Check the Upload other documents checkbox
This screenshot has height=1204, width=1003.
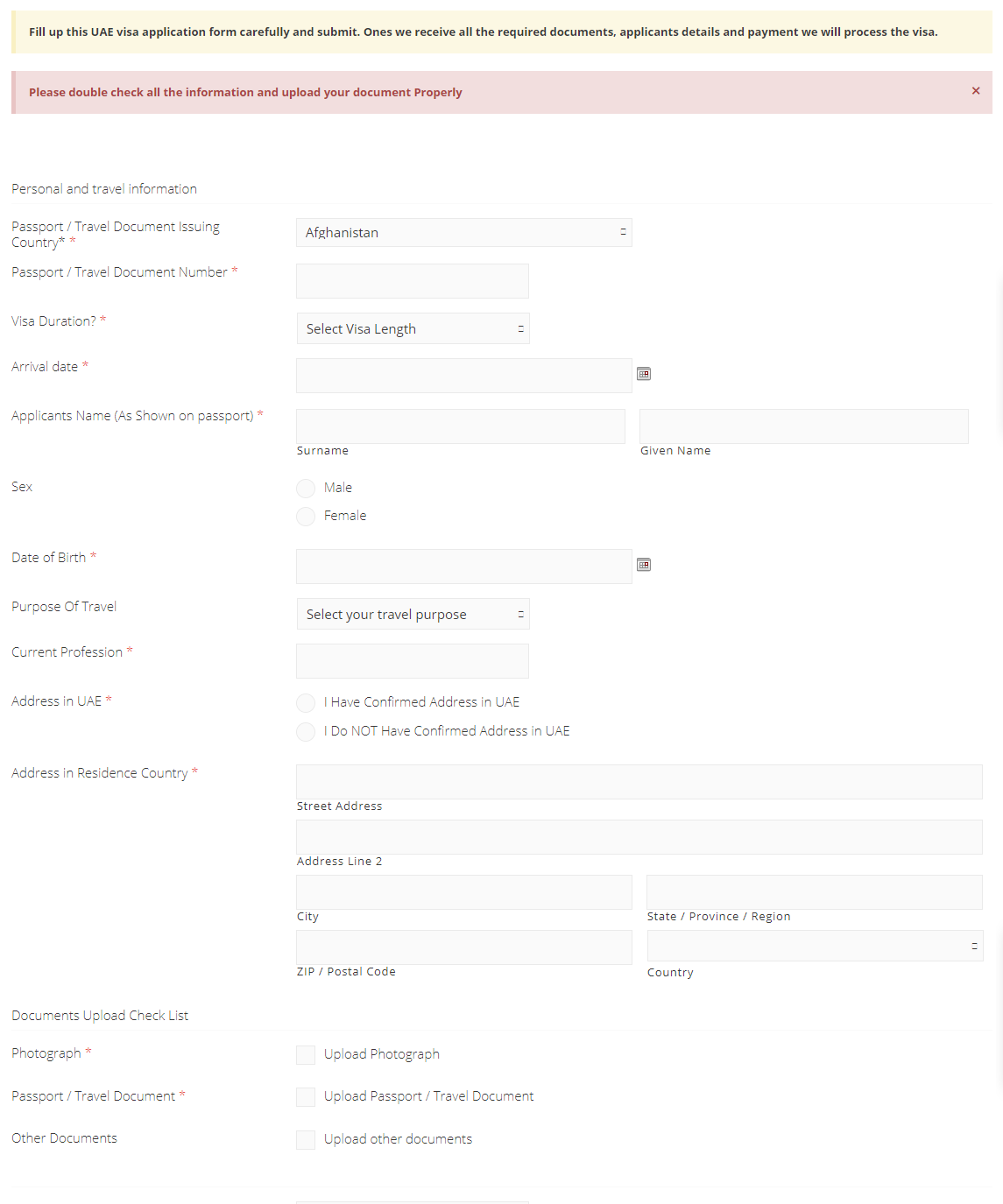pyautogui.click(x=305, y=1139)
